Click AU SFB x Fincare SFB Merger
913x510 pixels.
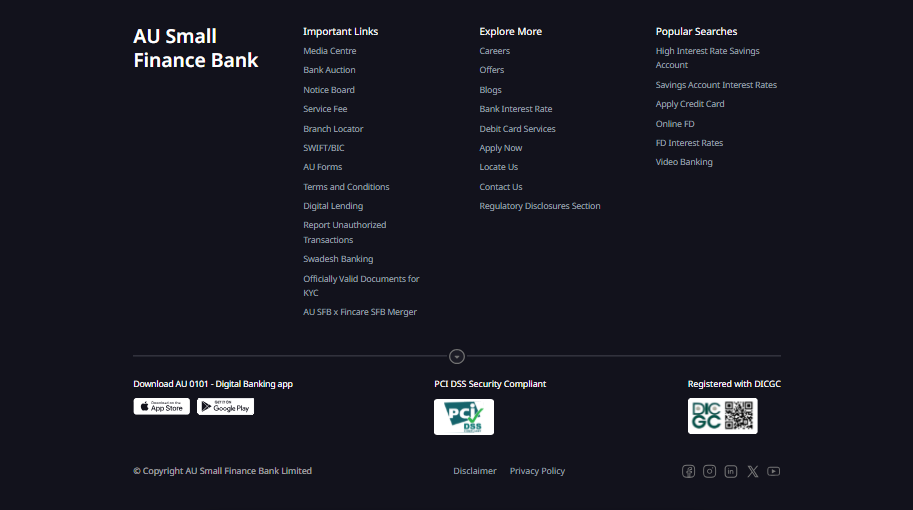coord(360,312)
